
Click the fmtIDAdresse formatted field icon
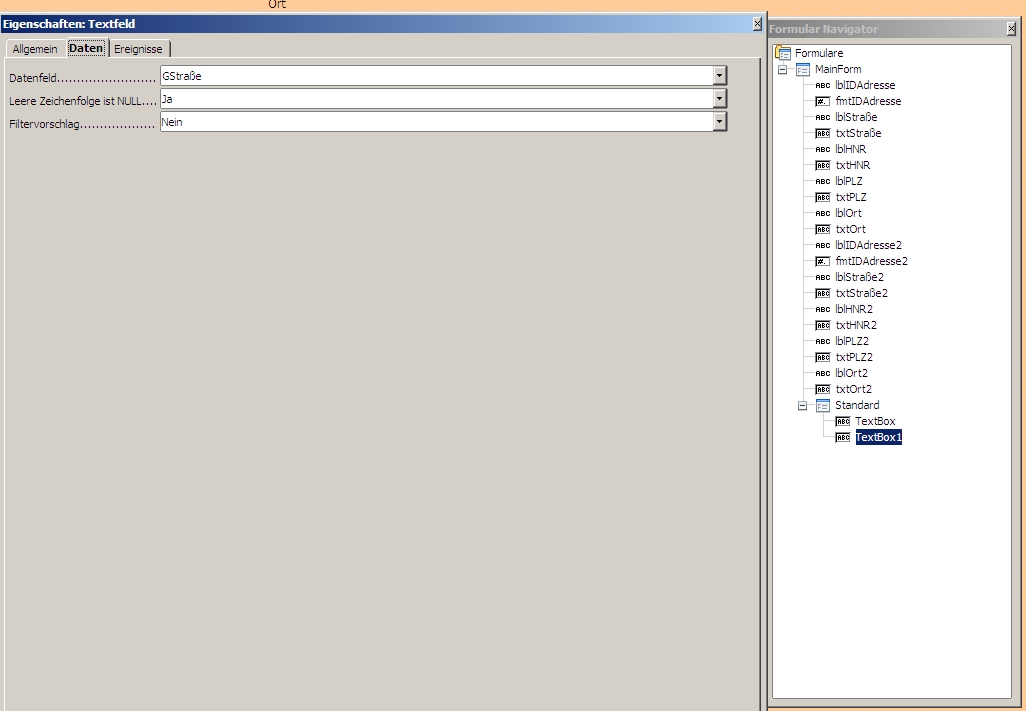[822, 101]
